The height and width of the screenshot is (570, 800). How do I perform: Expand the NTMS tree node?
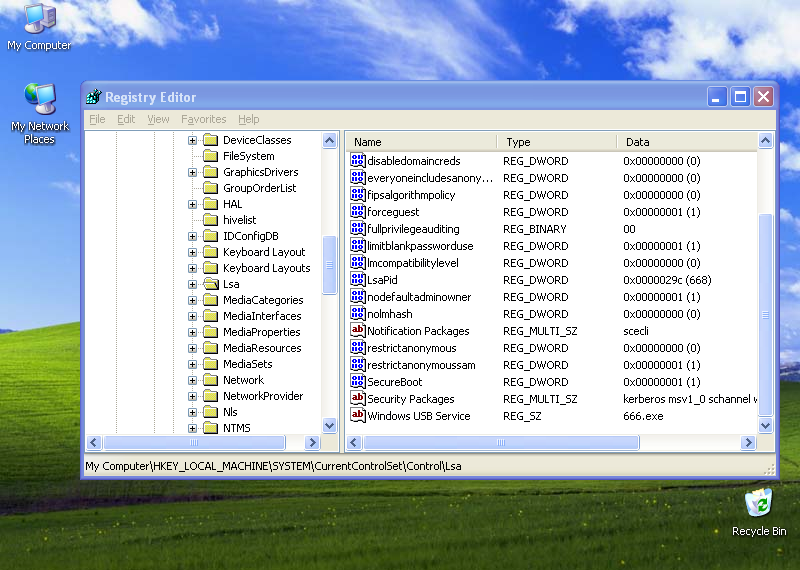tap(192, 428)
